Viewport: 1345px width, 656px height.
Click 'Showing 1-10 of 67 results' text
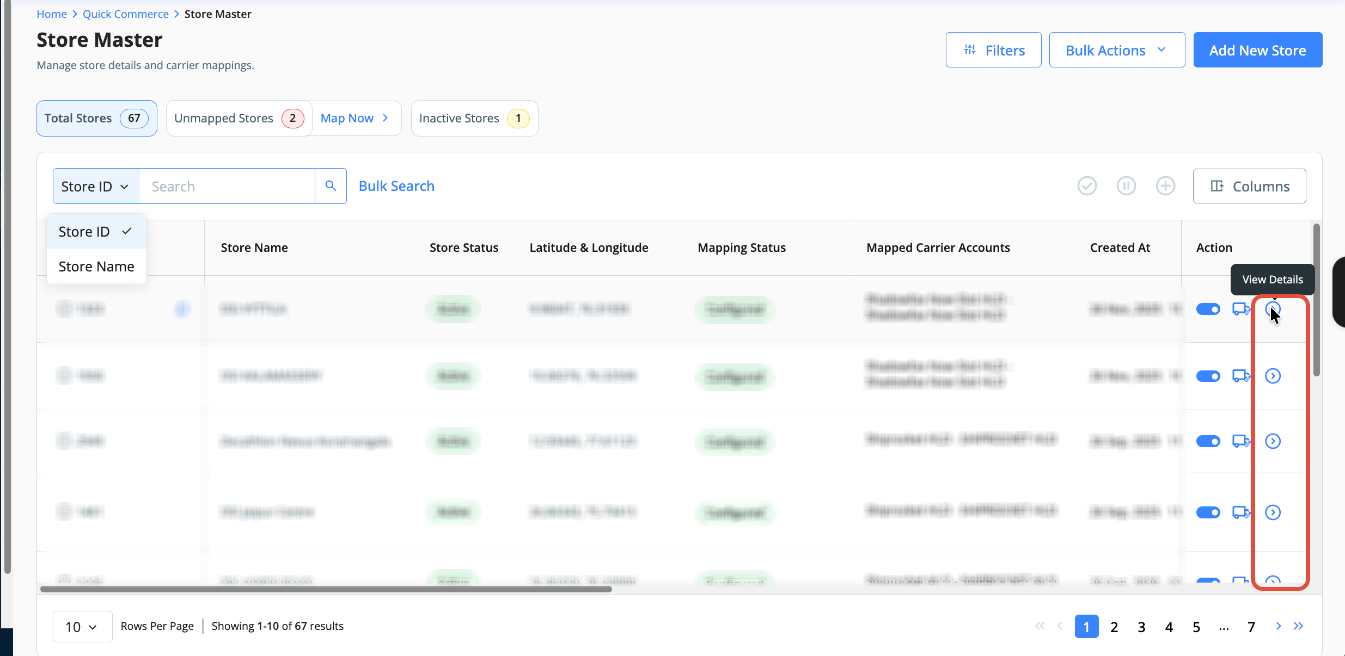[x=277, y=626]
